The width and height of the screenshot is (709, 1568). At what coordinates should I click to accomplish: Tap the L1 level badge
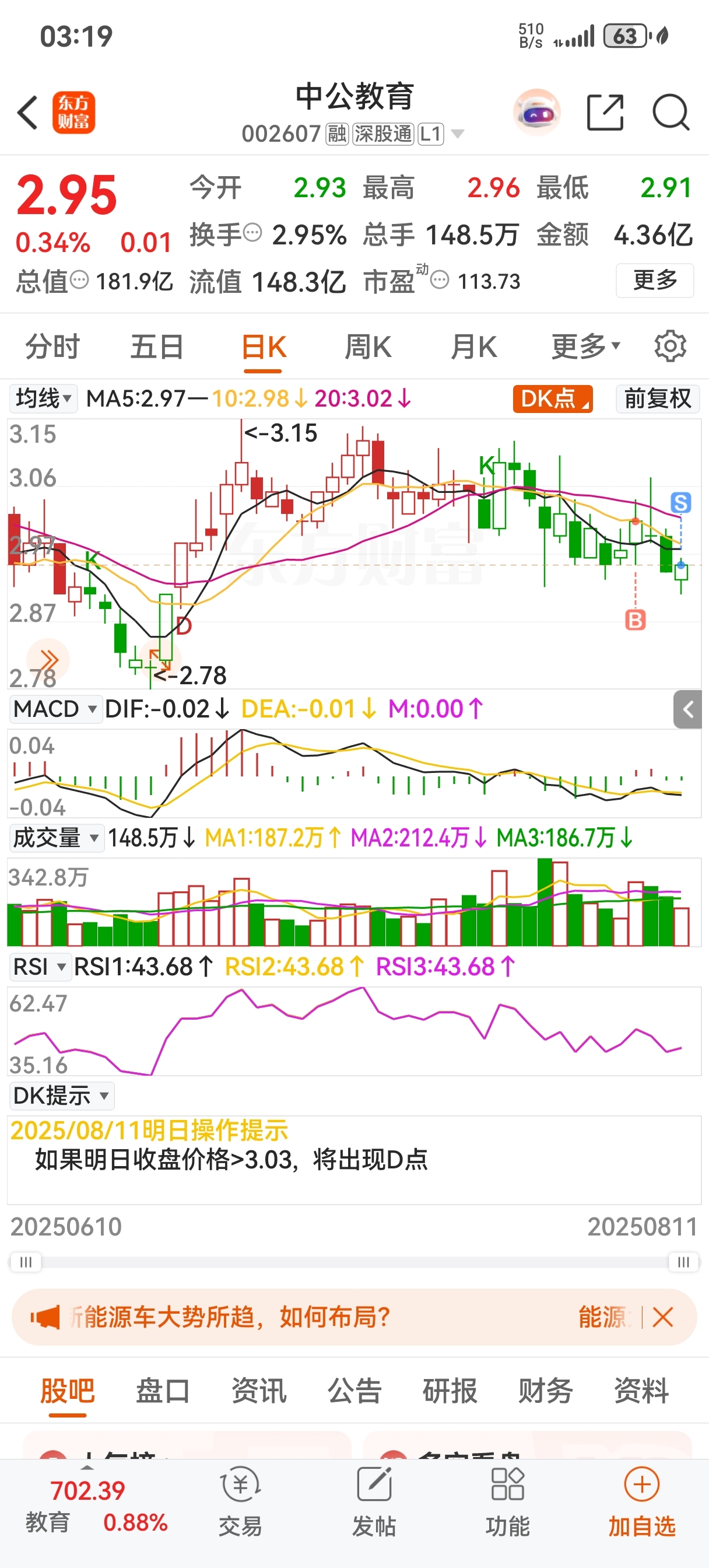point(431,134)
